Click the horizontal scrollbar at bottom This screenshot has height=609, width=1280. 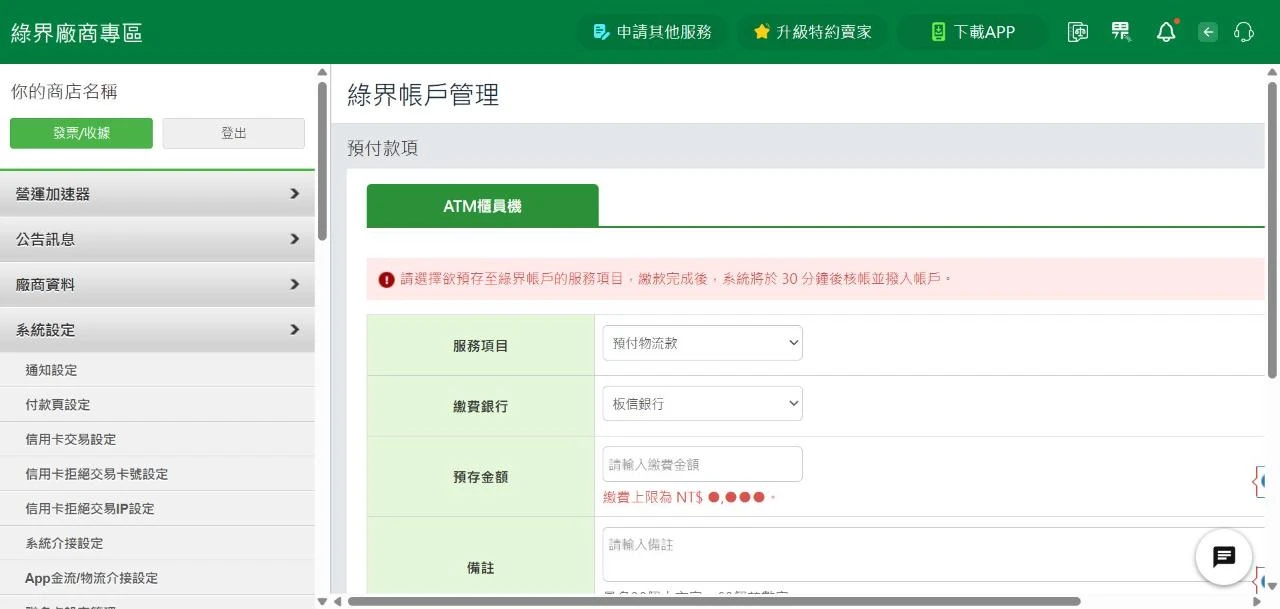pos(714,601)
